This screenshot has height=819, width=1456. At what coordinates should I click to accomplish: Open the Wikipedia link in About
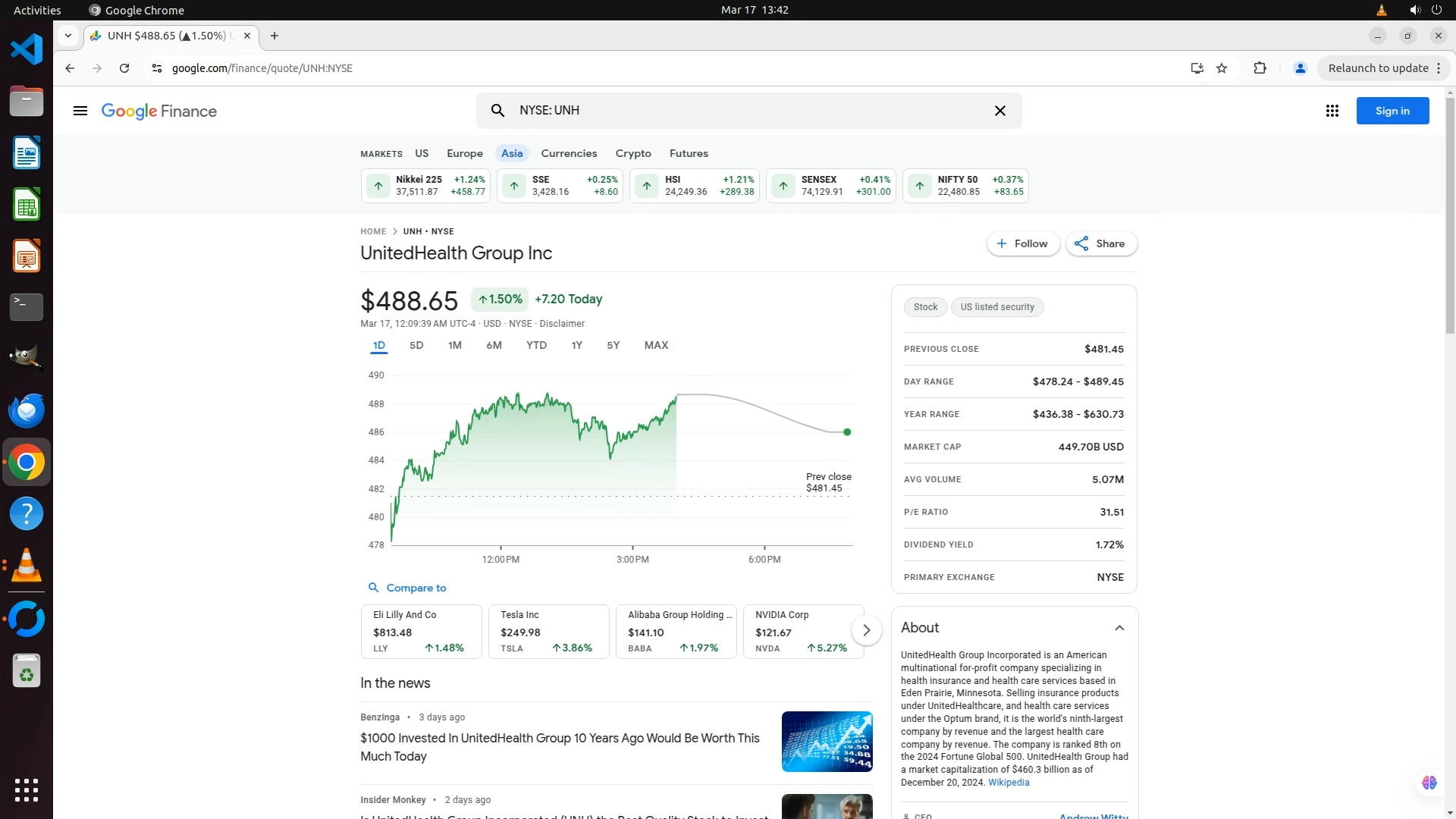pos(1008,783)
